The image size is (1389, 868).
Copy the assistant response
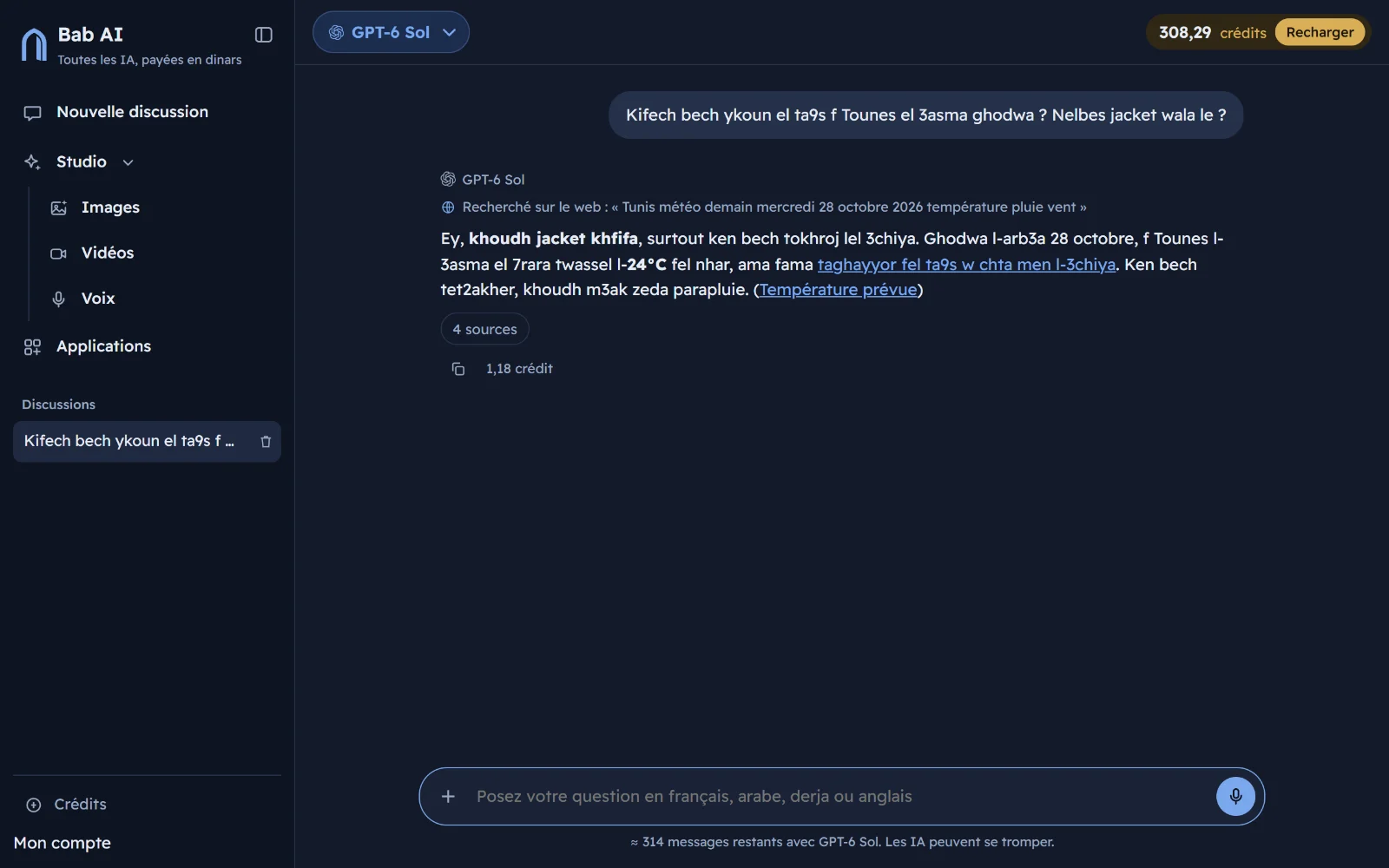pyautogui.click(x=458, y=369)
